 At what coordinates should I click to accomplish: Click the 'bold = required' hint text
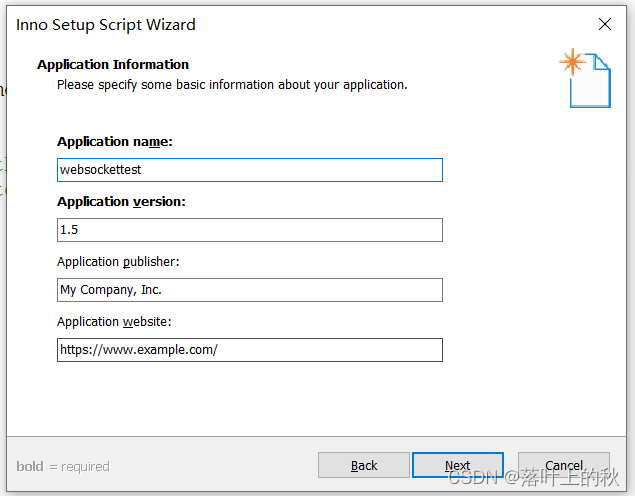(63, 466)
